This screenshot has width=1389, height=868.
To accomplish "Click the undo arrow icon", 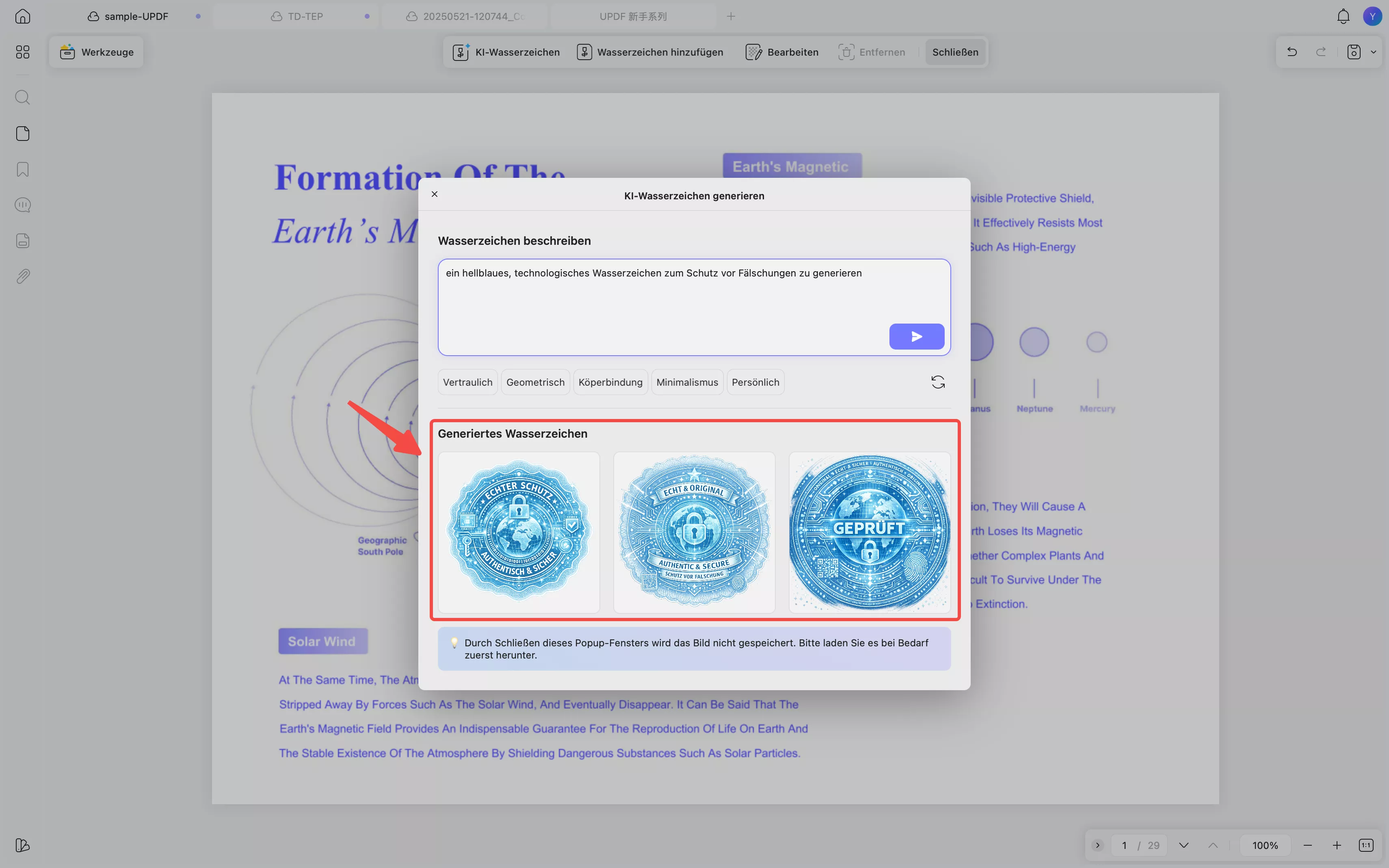I will point(1292,52).
